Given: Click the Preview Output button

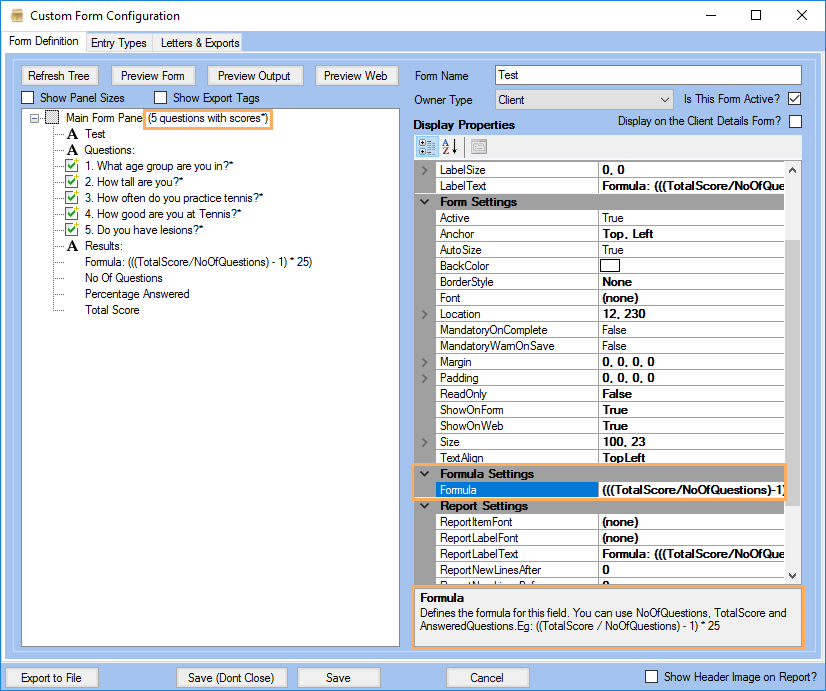Looking at the screenshot, I should pos(254,76).
